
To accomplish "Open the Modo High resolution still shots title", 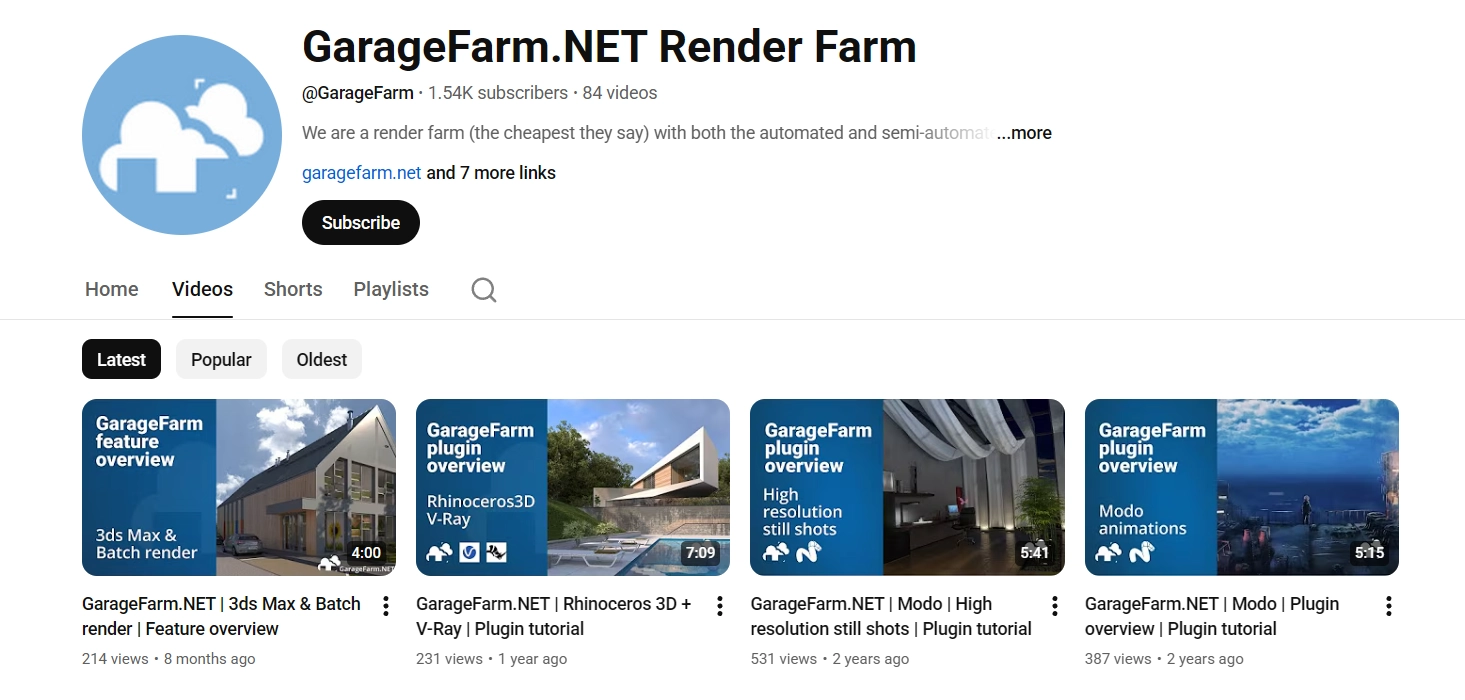I will [x=891, y=617].
